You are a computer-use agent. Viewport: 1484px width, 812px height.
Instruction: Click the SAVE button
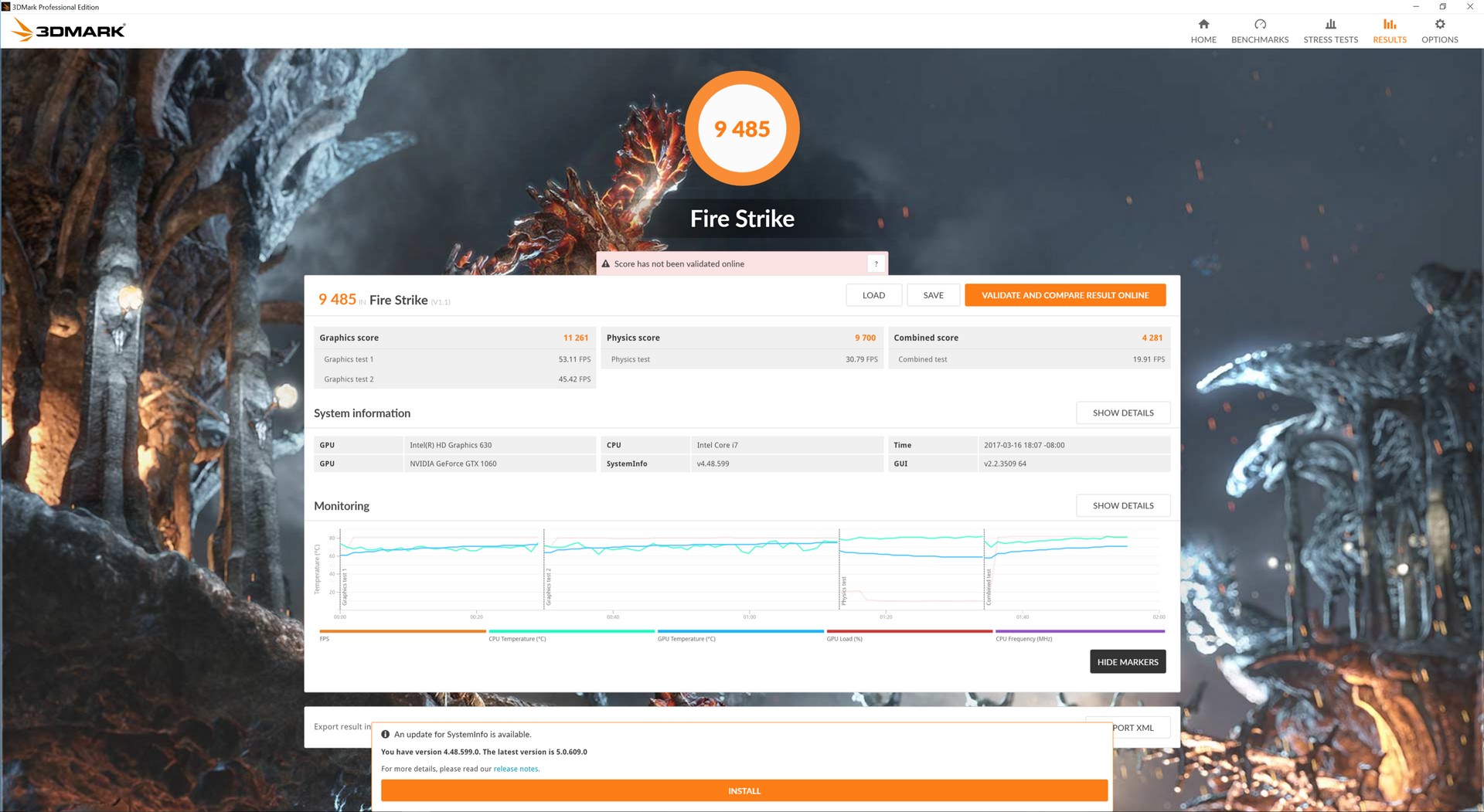click(x=933, y=295)
